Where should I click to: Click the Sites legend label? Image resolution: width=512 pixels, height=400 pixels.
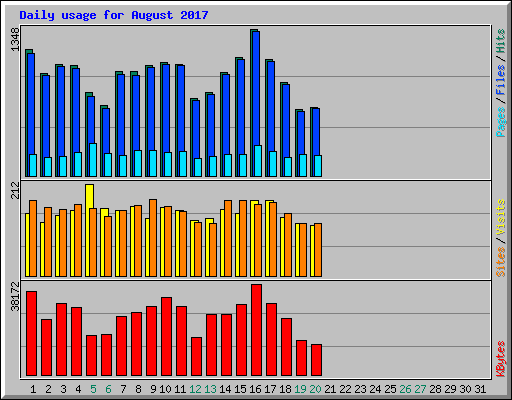(x=501, y=262)
